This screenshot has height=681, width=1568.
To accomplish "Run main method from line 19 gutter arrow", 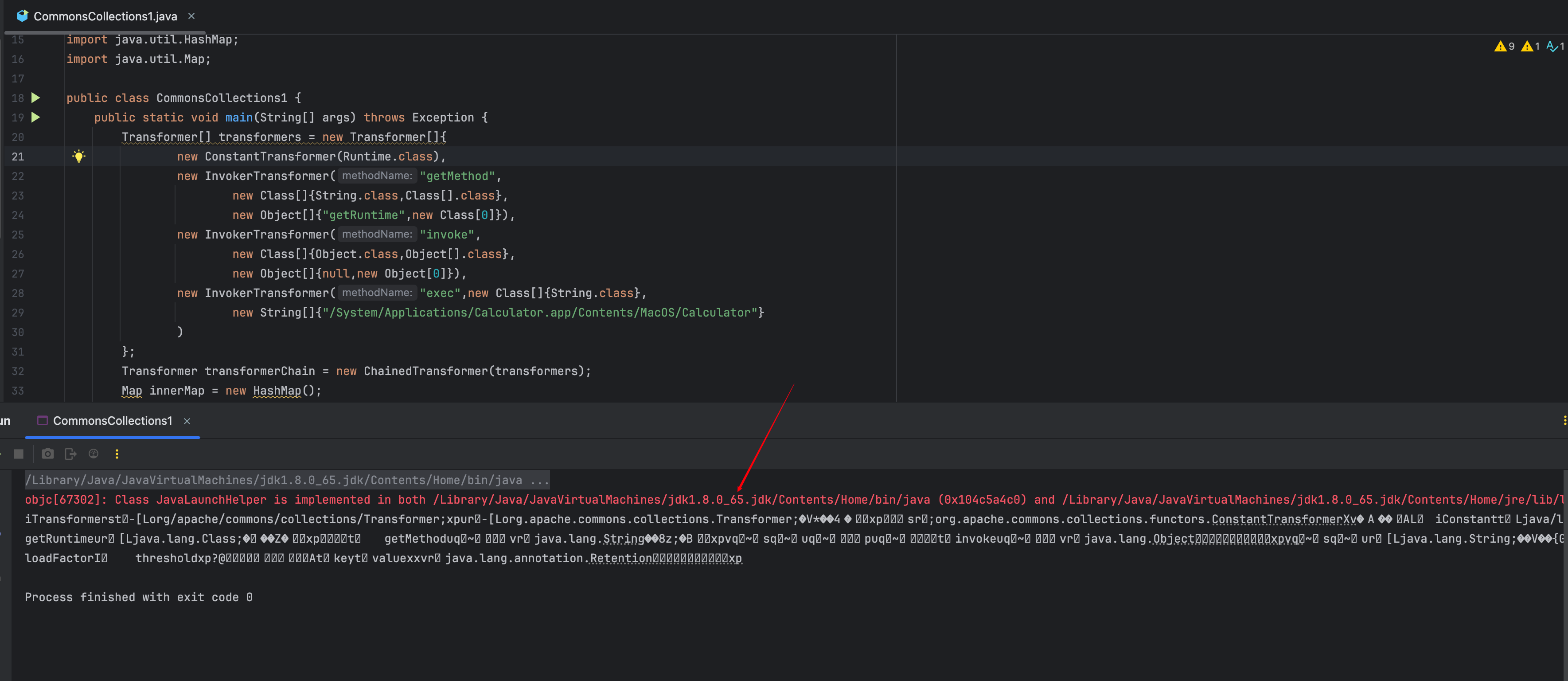I will [x=36, y=117].
